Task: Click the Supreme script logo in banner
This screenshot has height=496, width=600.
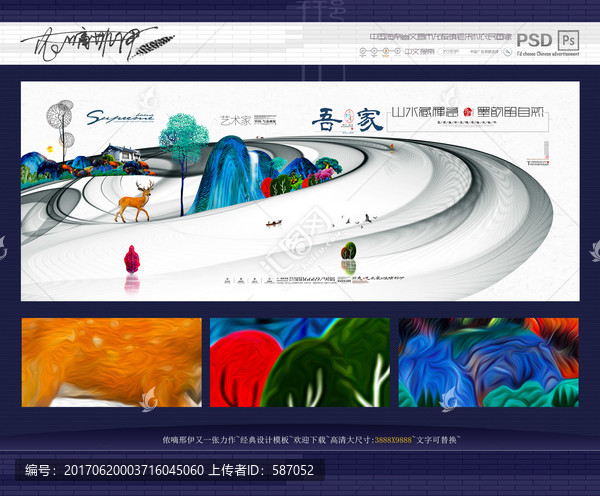Action: tap(120, 117)
